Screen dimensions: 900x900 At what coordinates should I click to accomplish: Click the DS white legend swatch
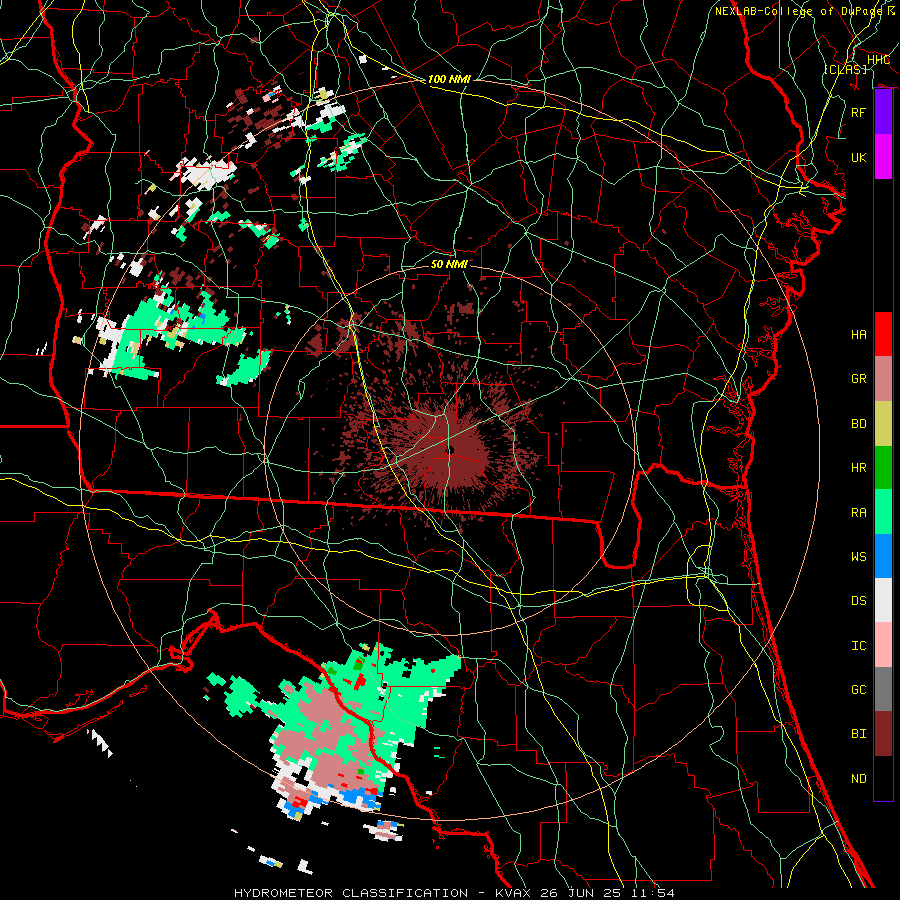[x=883, y=600]
